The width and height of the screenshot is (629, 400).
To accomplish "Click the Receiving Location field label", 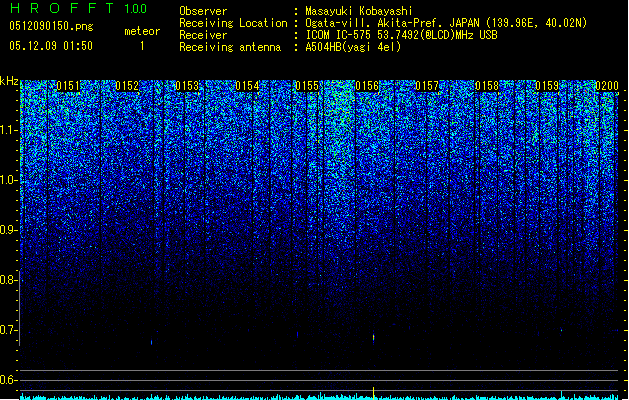I will [x=233, y=23].
